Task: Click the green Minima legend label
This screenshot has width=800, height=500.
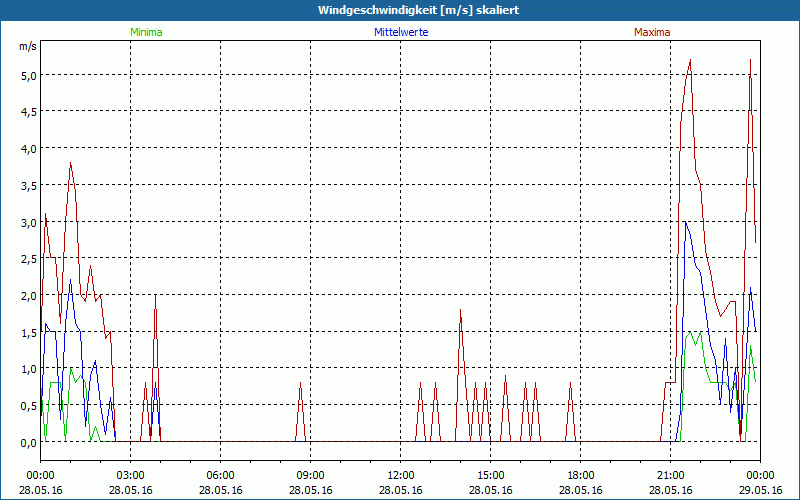Action: click(x=145, y=32)
